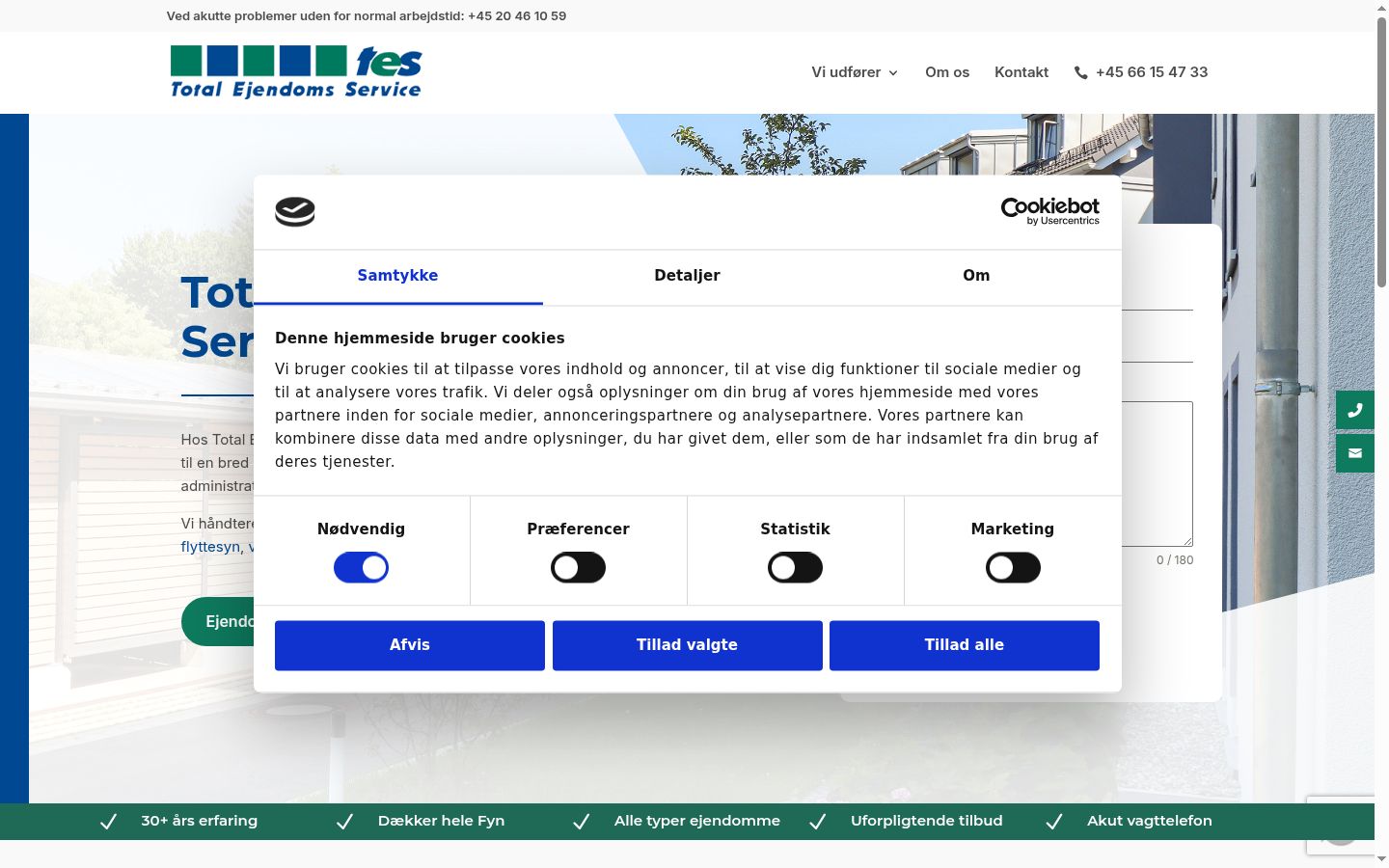Click the flyttesyn link
The width and height of the screenshot is (1389, 868).
[210, 547]
